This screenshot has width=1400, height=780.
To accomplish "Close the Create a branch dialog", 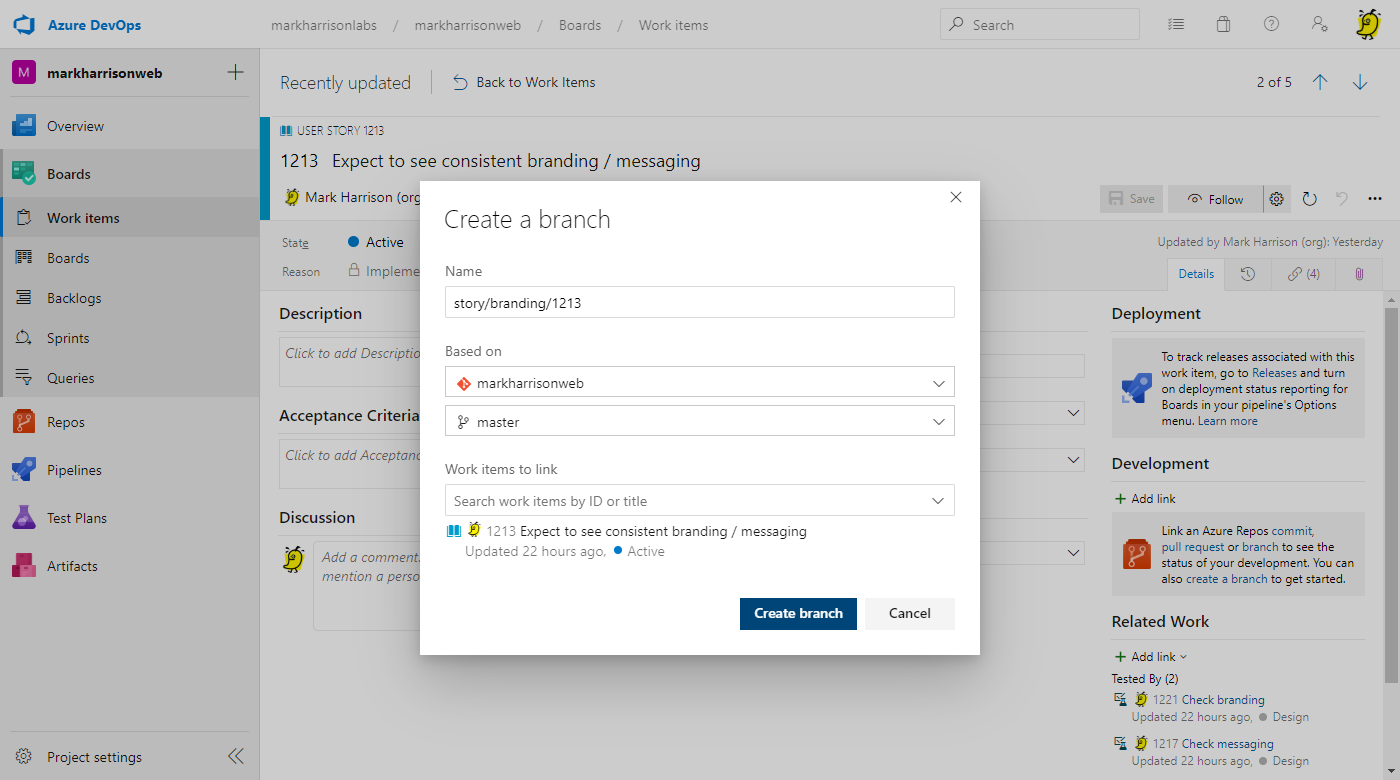I will click(955, 198).
